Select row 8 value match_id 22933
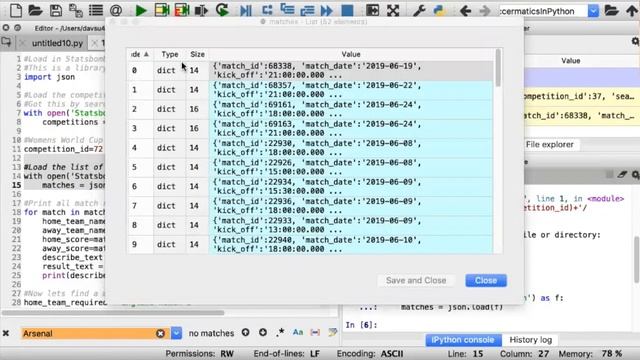 pyautogui.click(x=351, y=225)
